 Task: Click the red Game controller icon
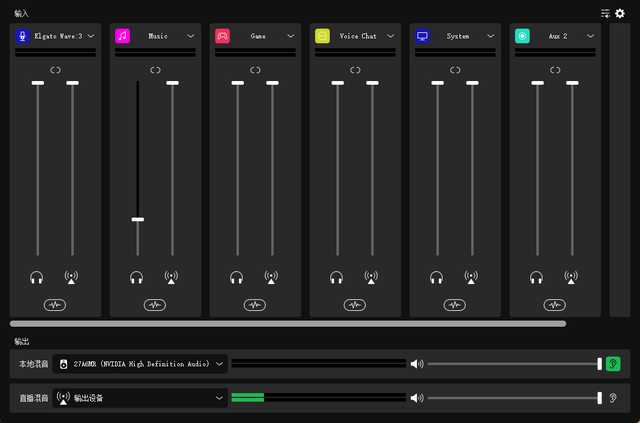coord(222,36)
